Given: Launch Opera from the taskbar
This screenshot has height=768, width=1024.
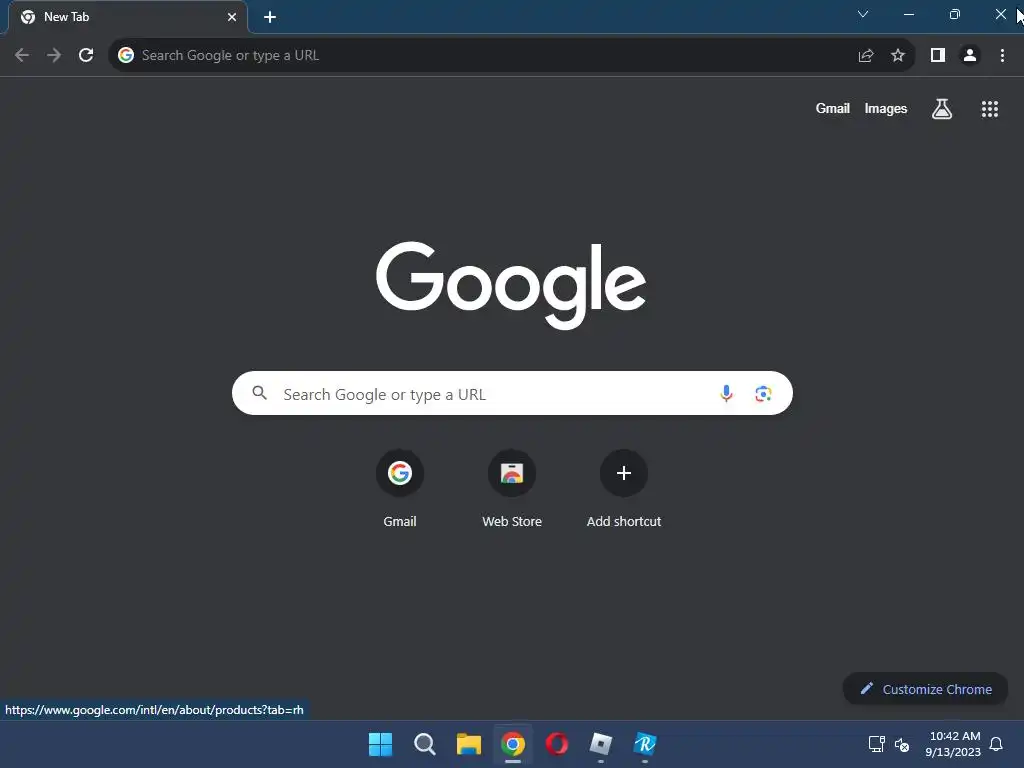Looking at the screenshot, I should pos(557,744).
